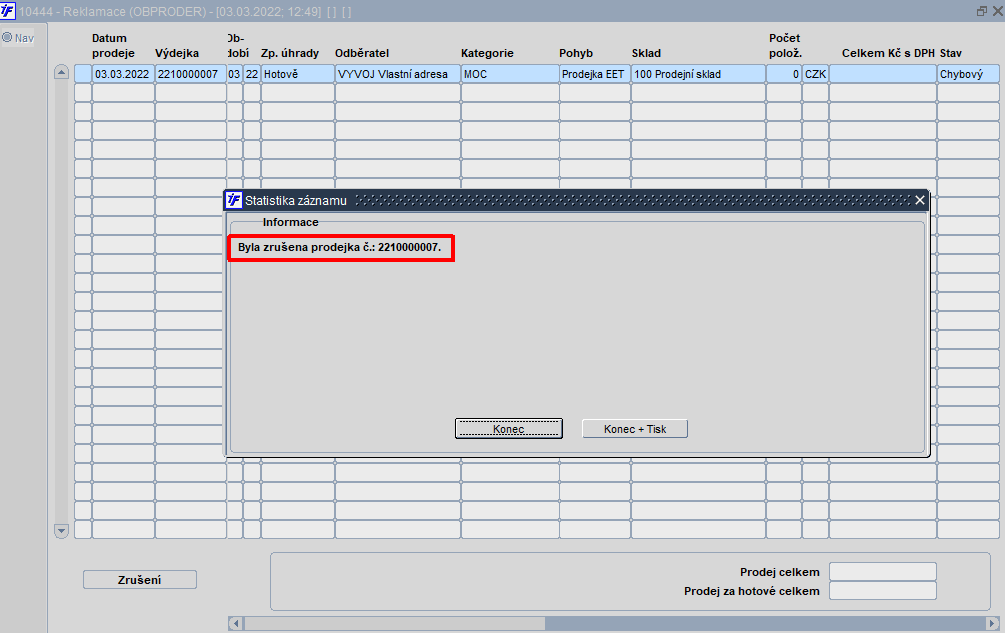Click the Sklad field 100 Prodejní sklad
The height and width of the screenshot is (633, 1005).
click(698, 74)
